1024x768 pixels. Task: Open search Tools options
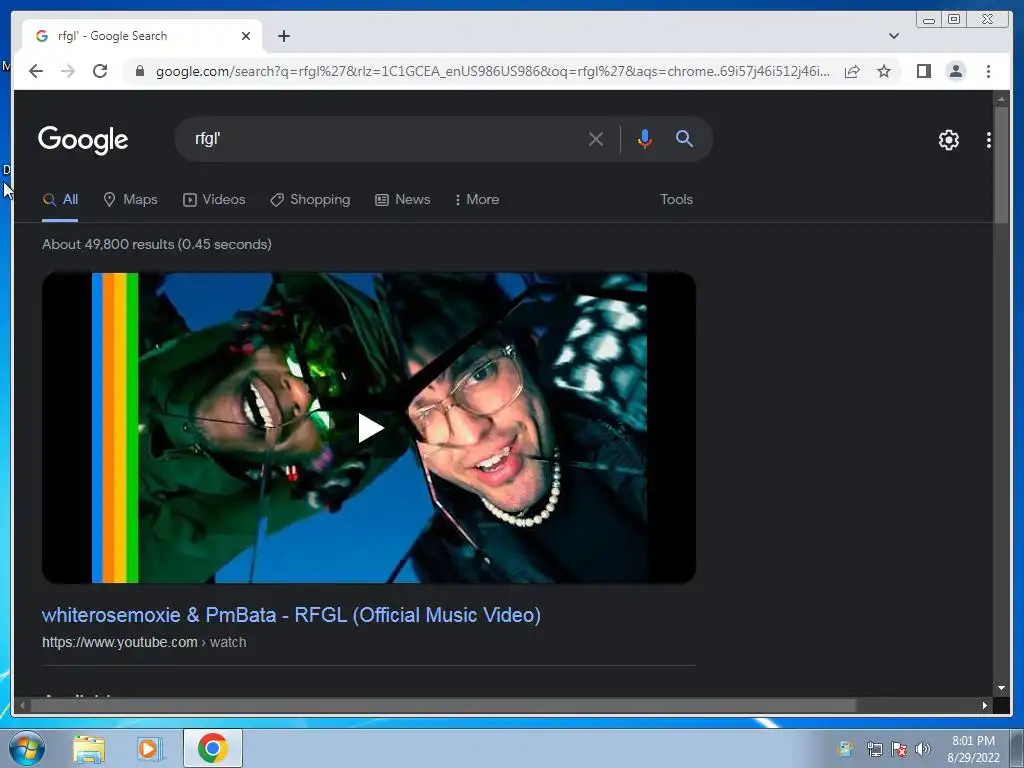[676, 200]
